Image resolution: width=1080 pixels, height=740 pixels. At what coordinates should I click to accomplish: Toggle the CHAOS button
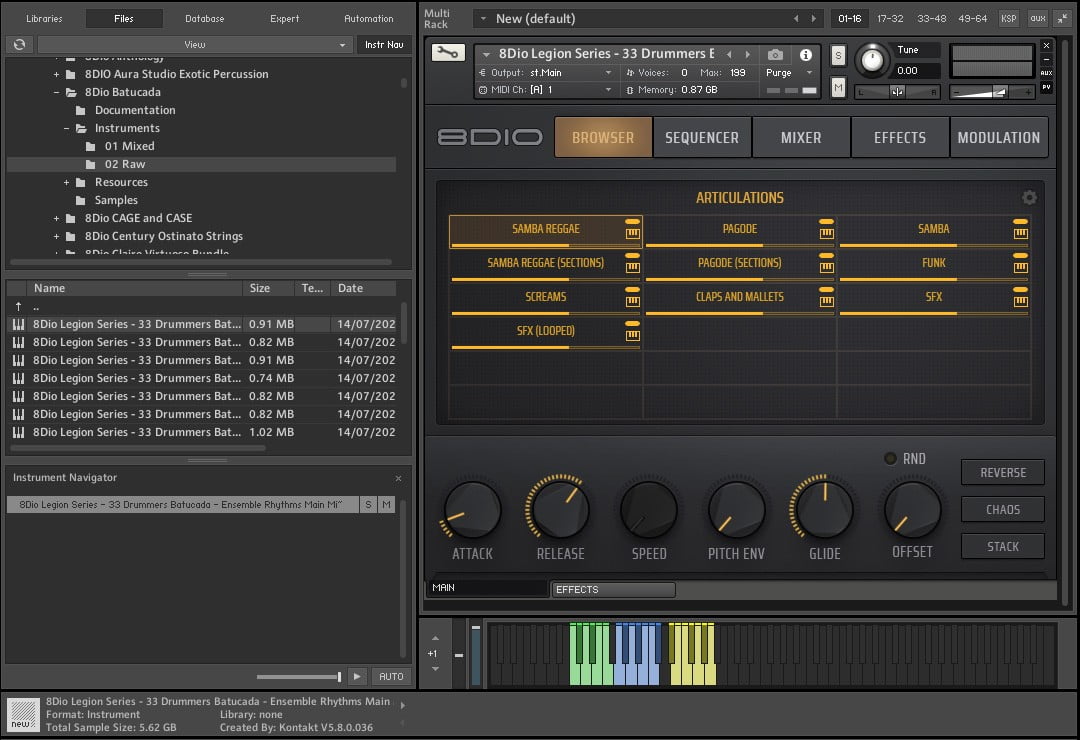point(1003,509)
